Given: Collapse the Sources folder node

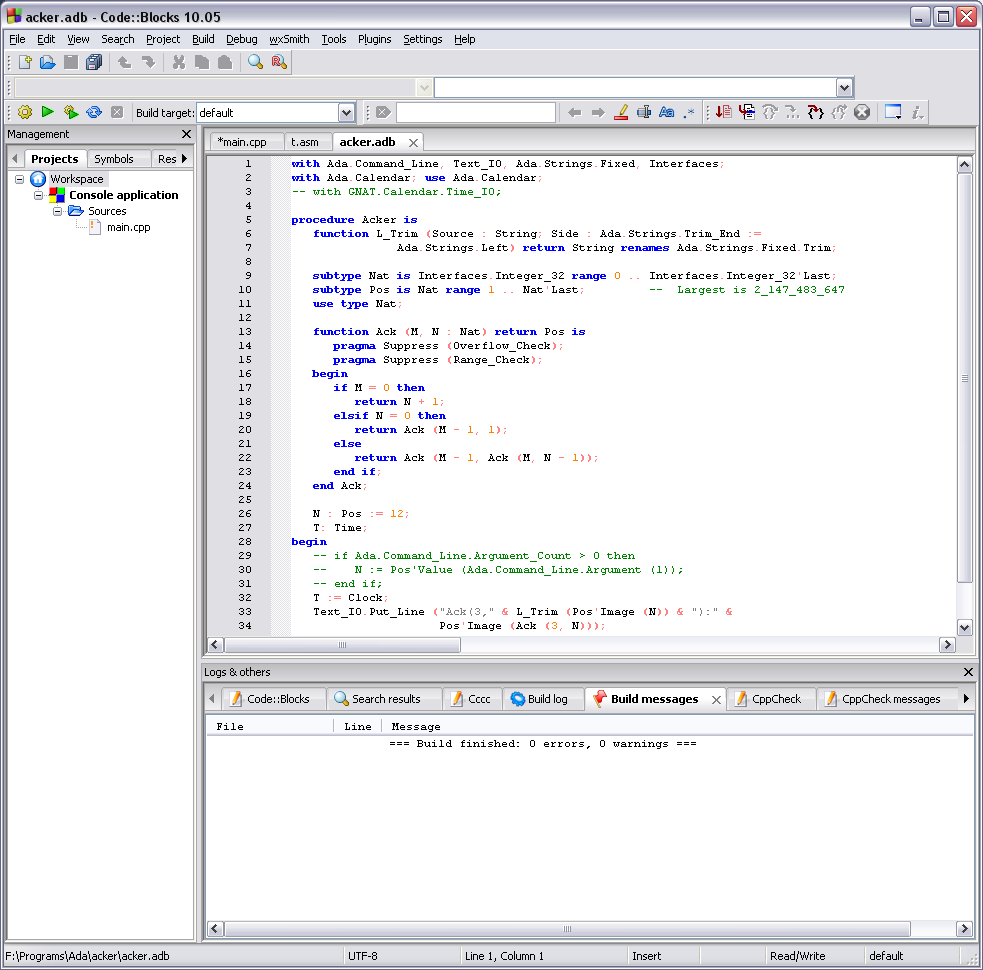Looking at the screenshot, I should coord(57,212).
